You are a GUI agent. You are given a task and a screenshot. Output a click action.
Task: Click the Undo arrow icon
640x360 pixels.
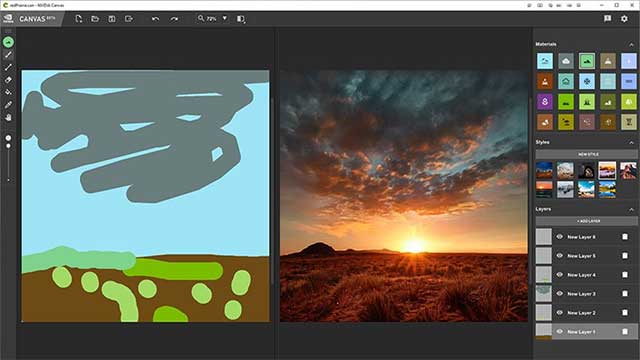tap(156, 19)
